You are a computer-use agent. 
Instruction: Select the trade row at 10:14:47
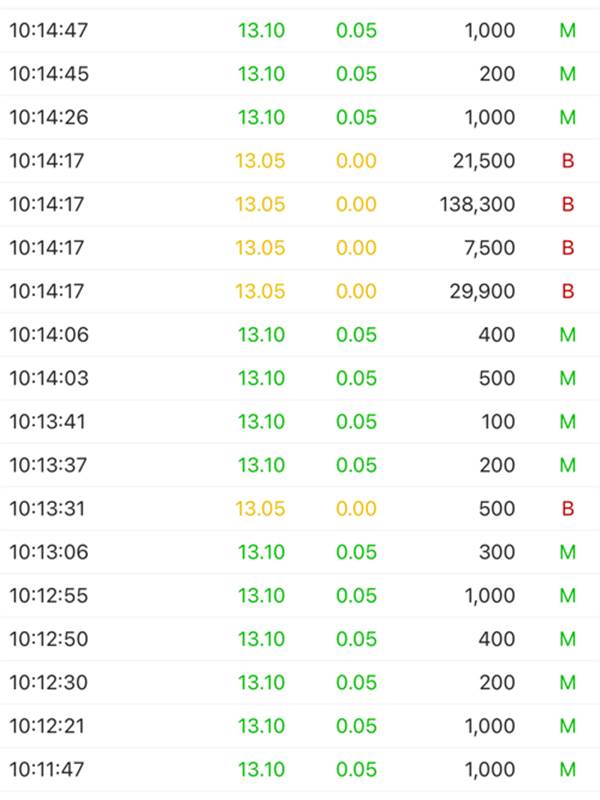click(300, 31)
